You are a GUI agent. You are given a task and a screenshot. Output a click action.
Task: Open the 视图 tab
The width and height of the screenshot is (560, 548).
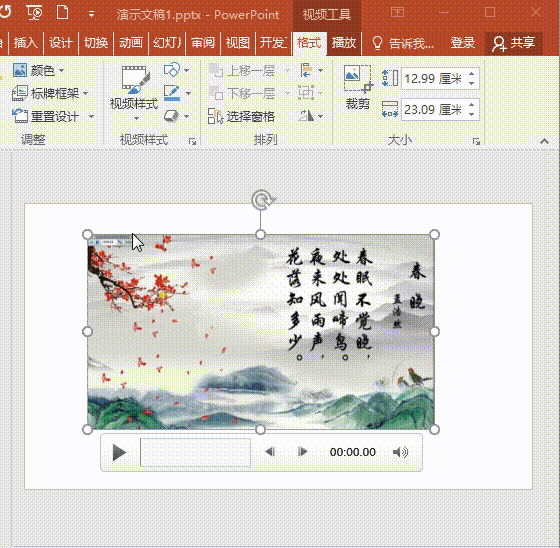pos(238,43)
